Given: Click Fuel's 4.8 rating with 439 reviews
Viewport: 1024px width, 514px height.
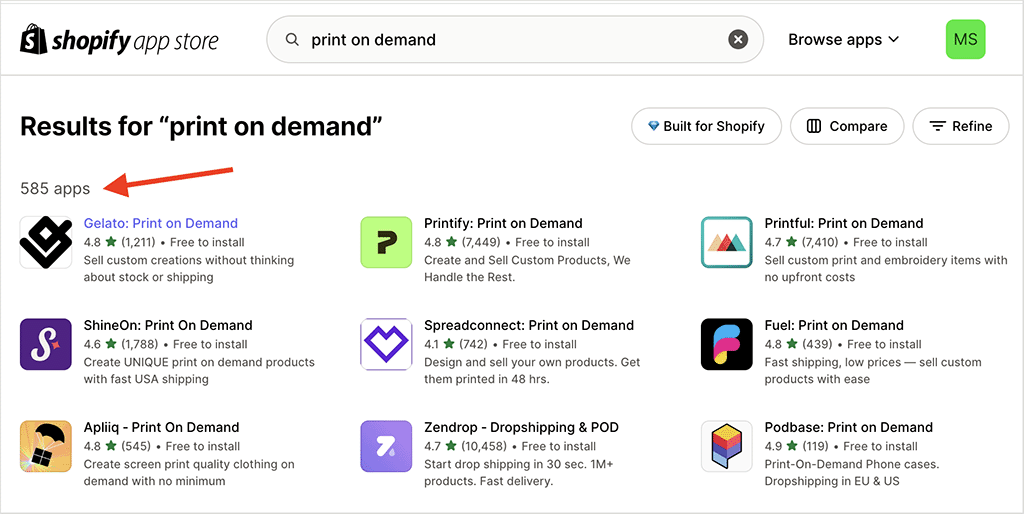Looking at the screenshot, I should tap(799, 344).
